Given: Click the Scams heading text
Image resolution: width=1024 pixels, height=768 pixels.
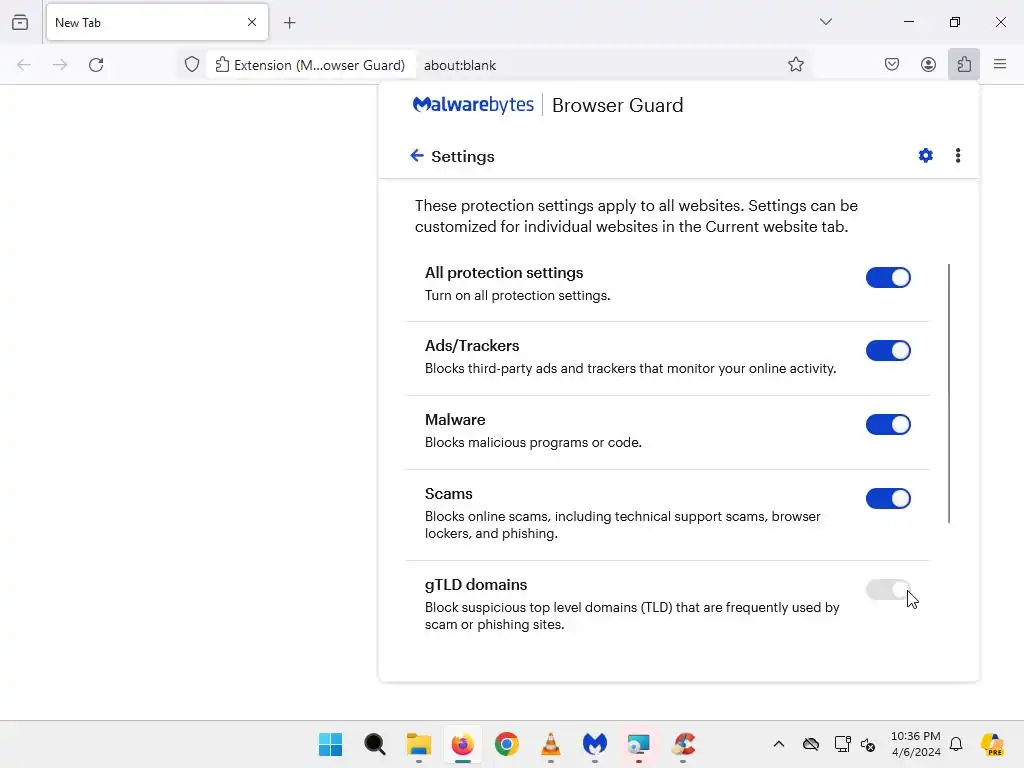Looking at the screenshot, I should click(x=449, y=494).
